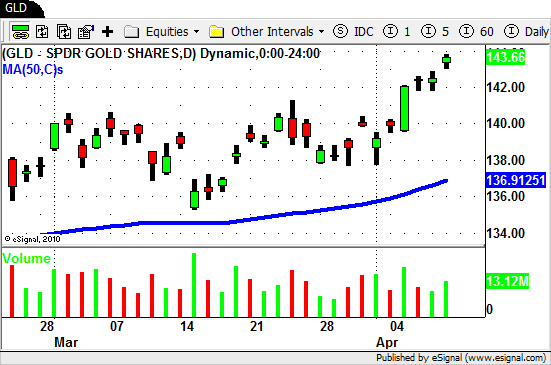
Task: Click the single-page refresh arrows icon
Action: coord(42,32)
